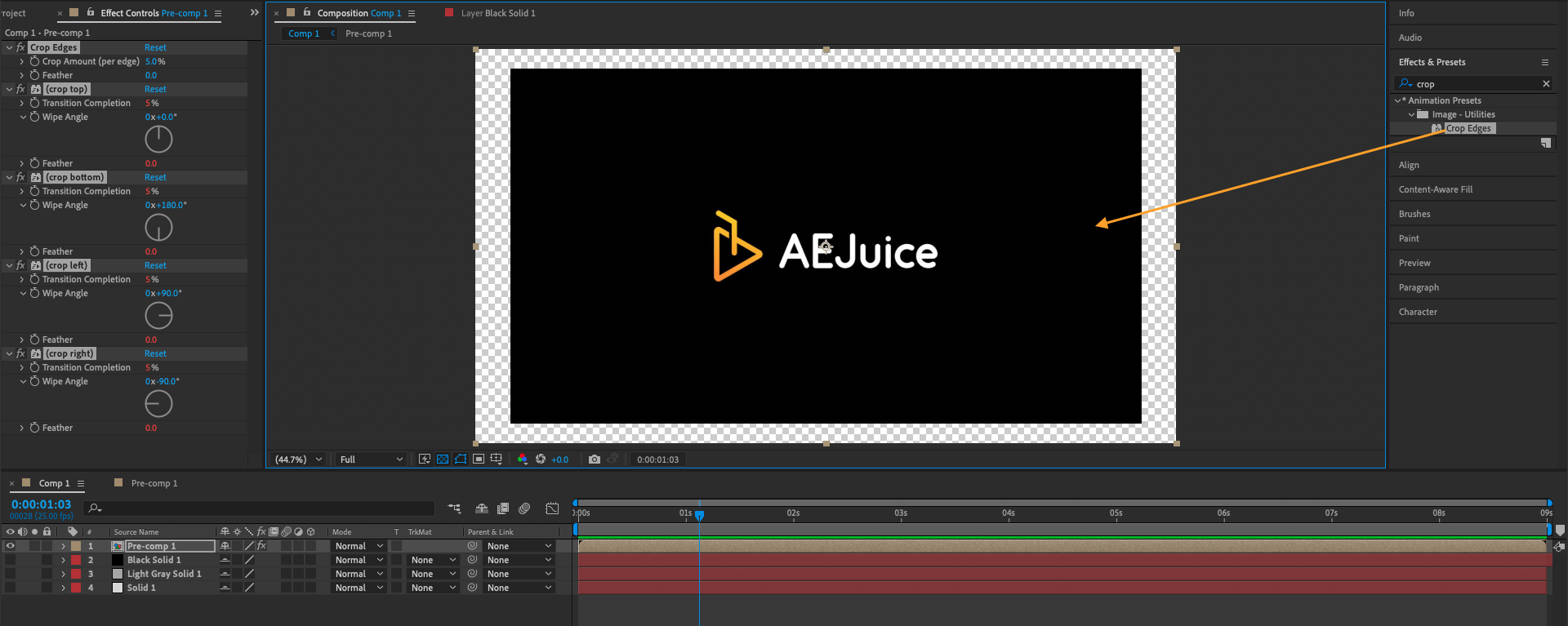Toggle transparency grid in composition viewer
1568x626 pixels.
click(443, 460)
